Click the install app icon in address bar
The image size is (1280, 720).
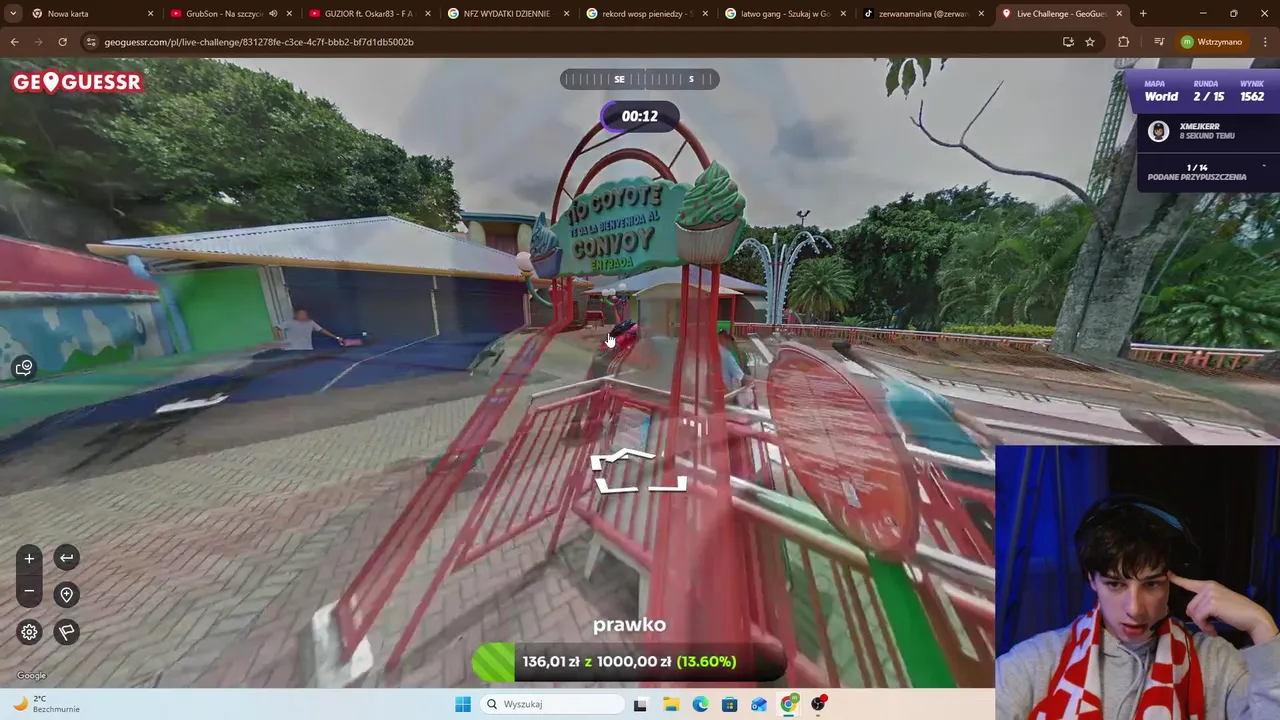1068,42
